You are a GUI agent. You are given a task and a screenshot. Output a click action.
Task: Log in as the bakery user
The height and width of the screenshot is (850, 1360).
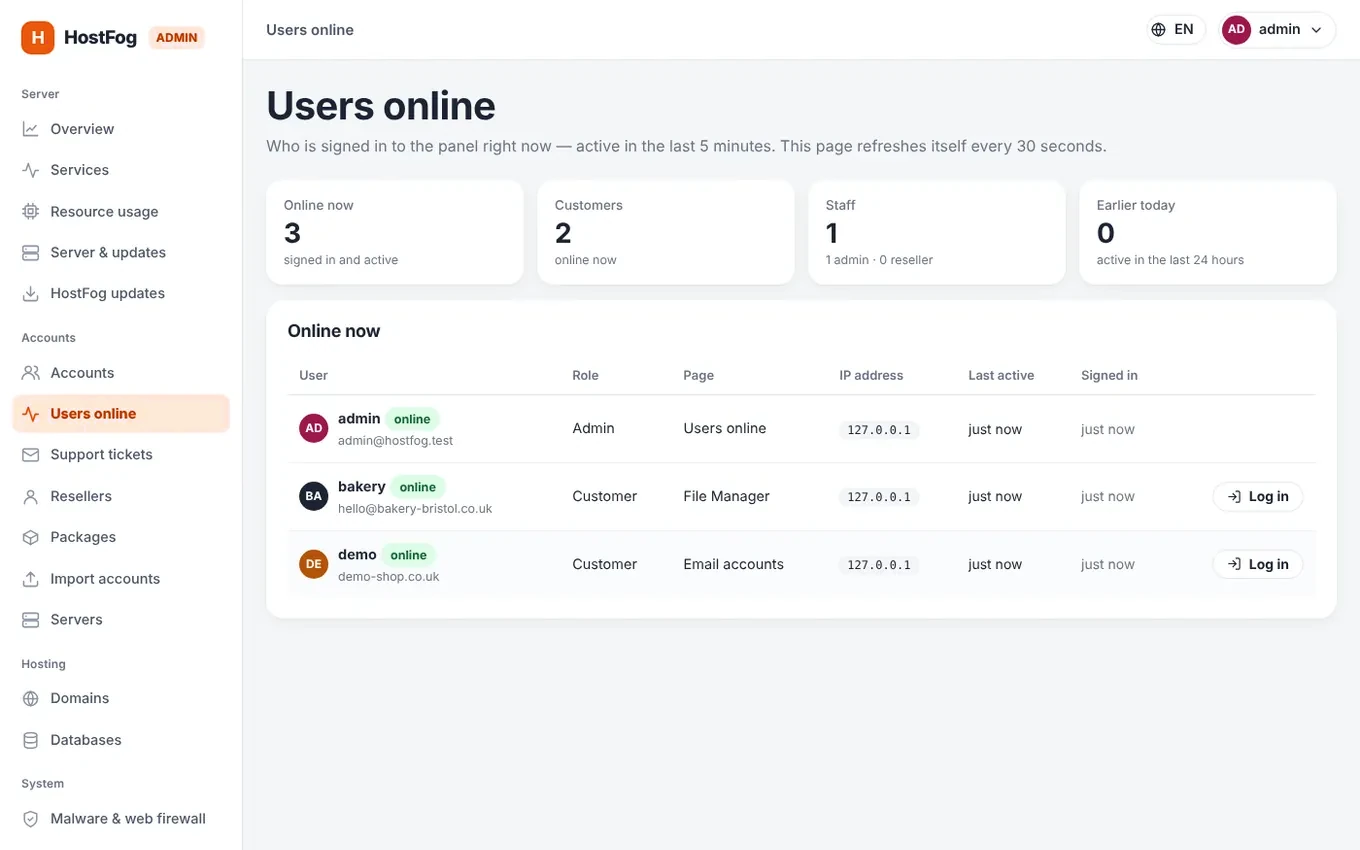pos(1258,497)
